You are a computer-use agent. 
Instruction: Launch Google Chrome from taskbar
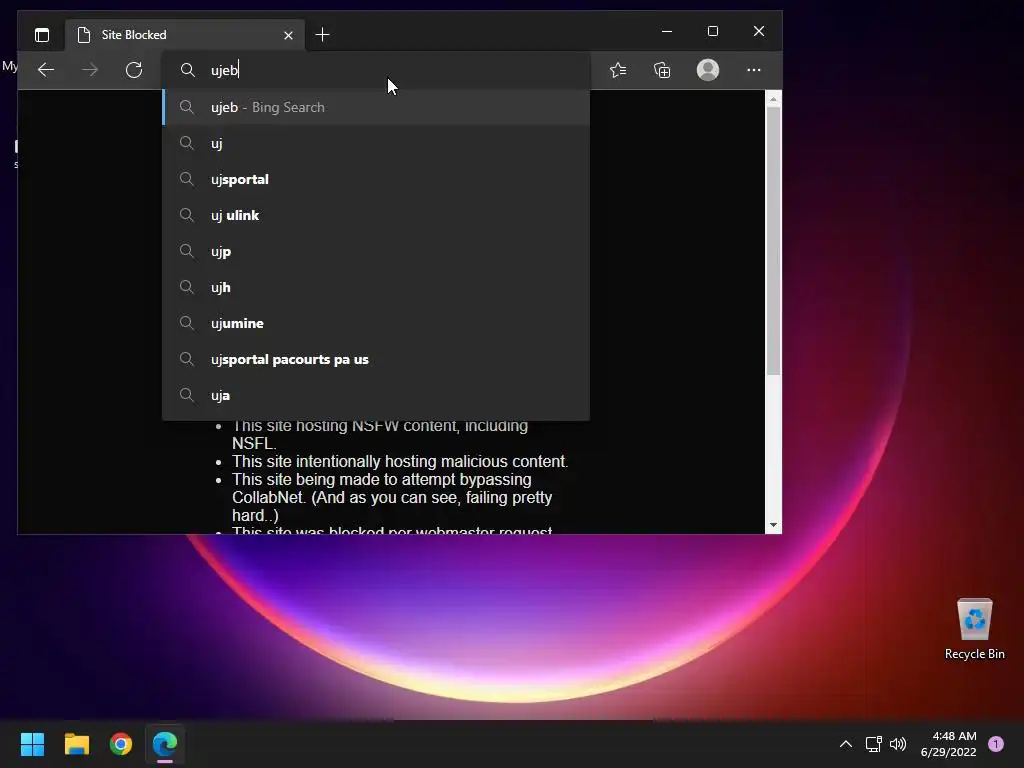click(121, 744)
